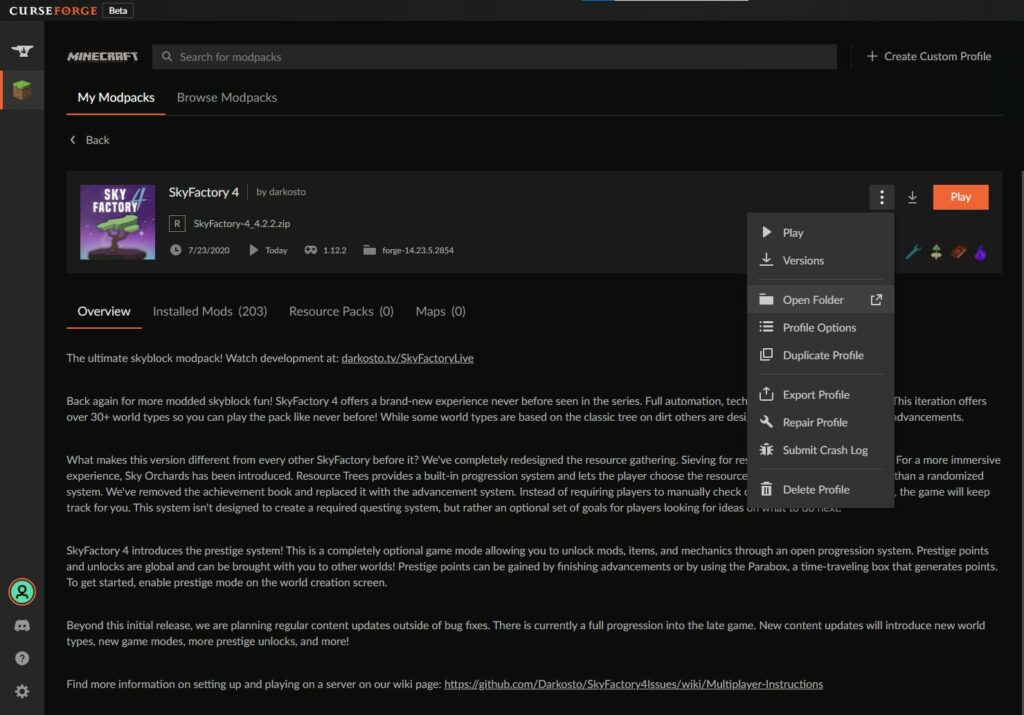Screen dimensions: 1024x715
Task: Open Profile Options from menu
Action: (x=820, y=327)
